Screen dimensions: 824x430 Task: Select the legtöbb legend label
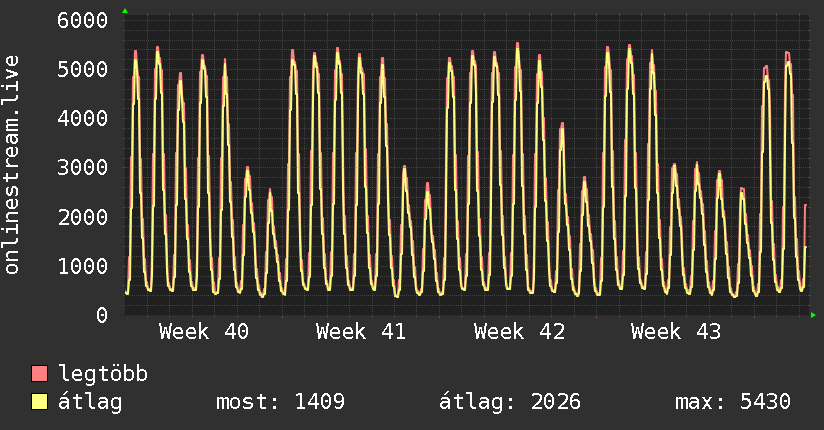(x=103, y=375)
